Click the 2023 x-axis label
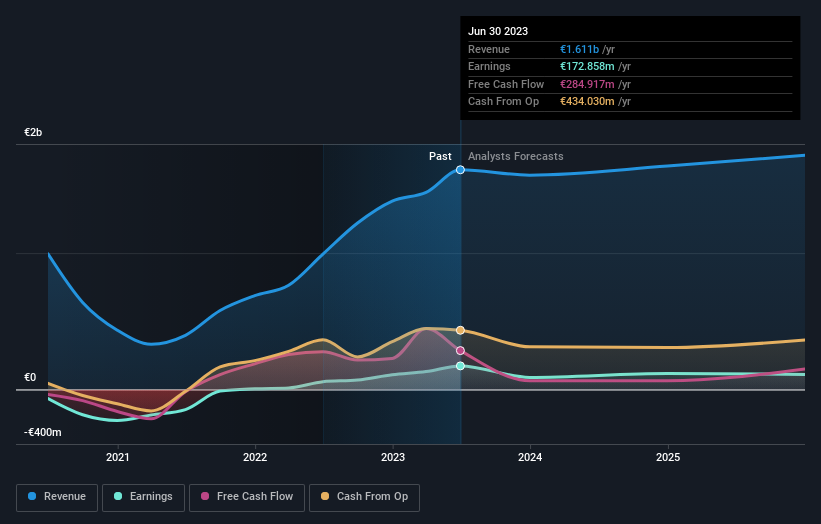821x524 pixels. 393,457
